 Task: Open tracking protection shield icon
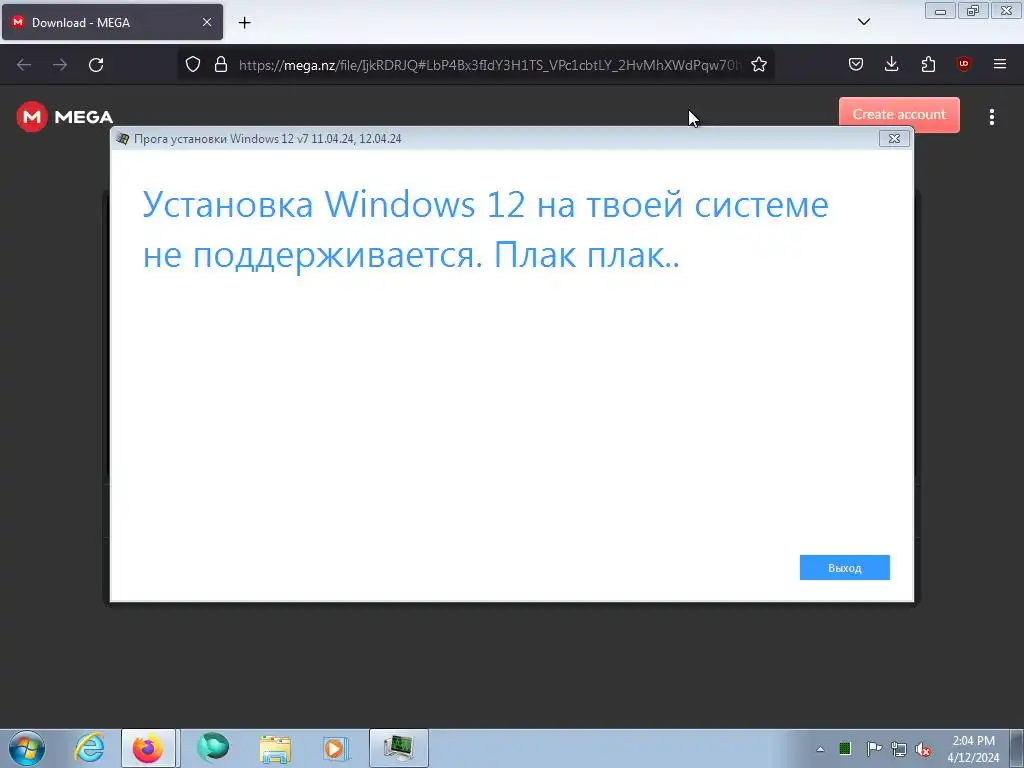pyautogui.click(x=193, y=64)
